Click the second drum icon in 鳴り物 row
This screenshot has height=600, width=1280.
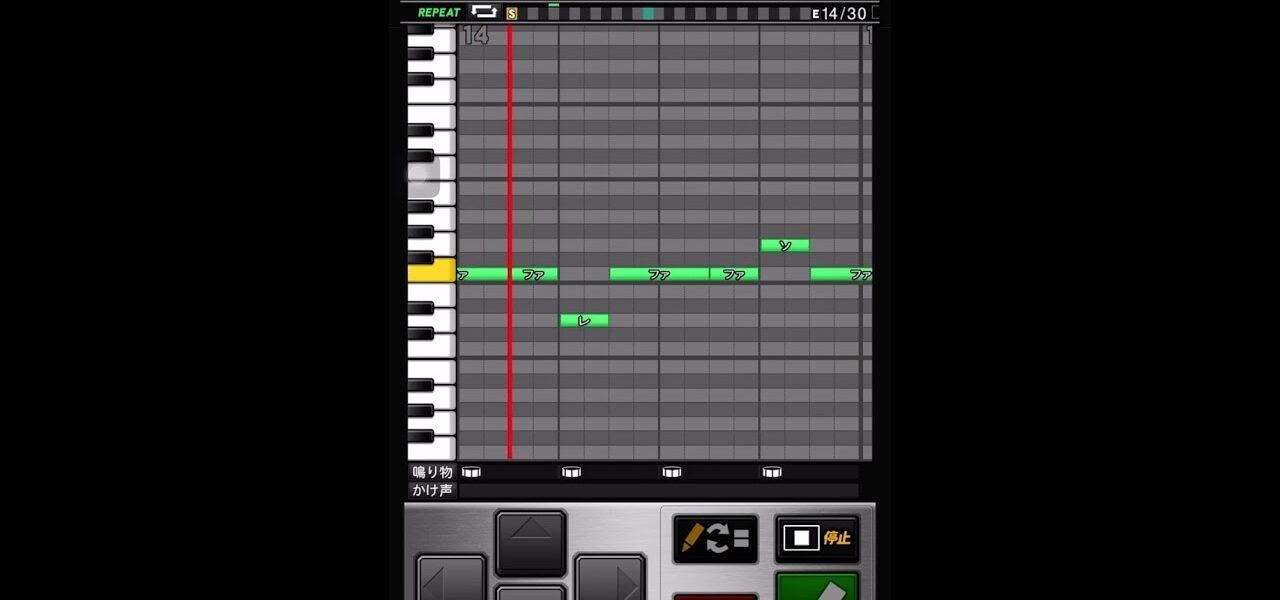(571, 472)
